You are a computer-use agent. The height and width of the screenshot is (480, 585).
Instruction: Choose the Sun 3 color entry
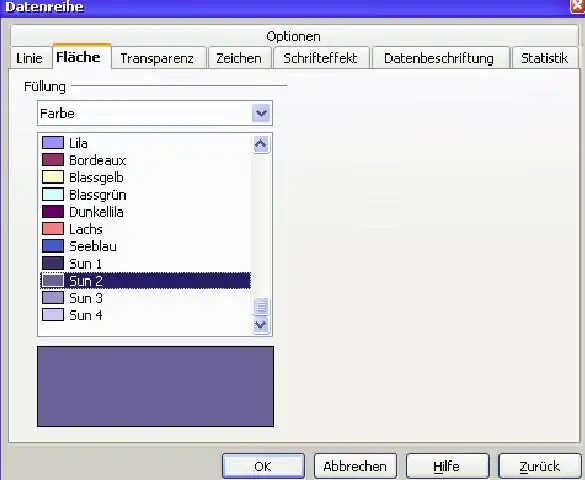[146, 298]
